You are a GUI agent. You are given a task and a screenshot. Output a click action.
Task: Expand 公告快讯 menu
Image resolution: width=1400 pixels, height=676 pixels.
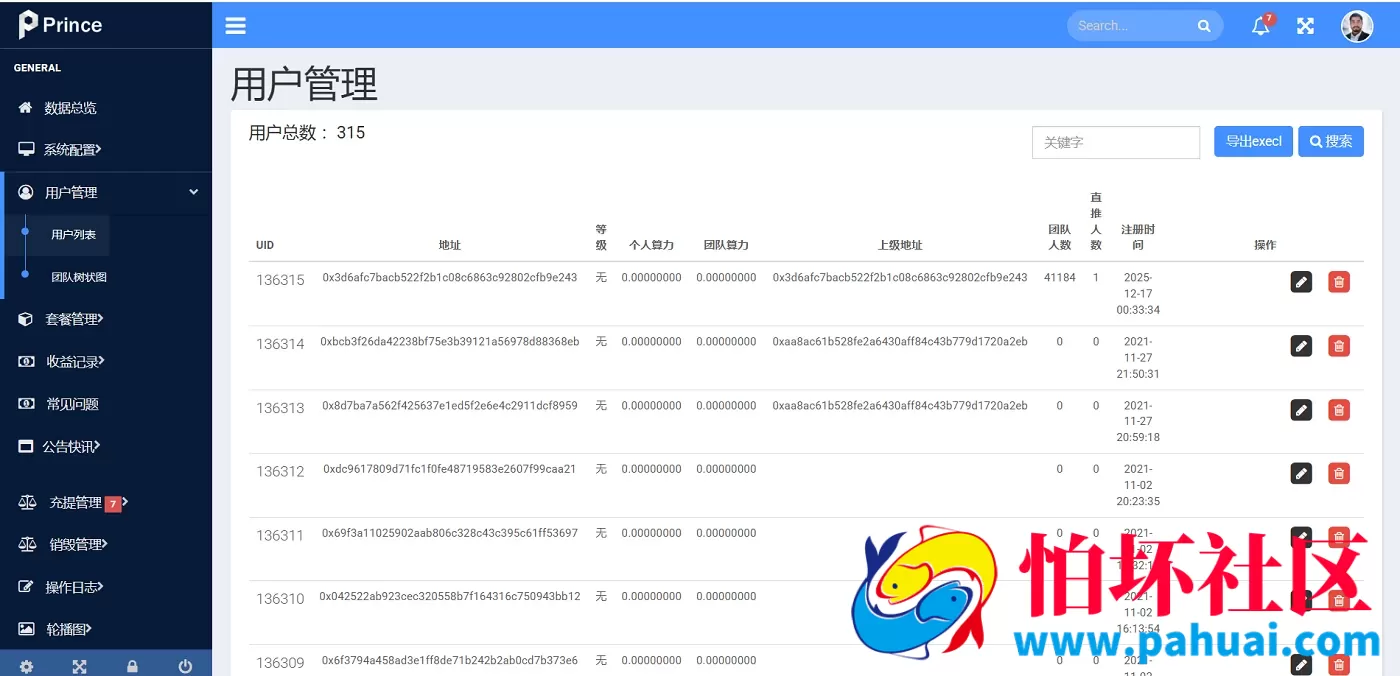click(106, 447)
